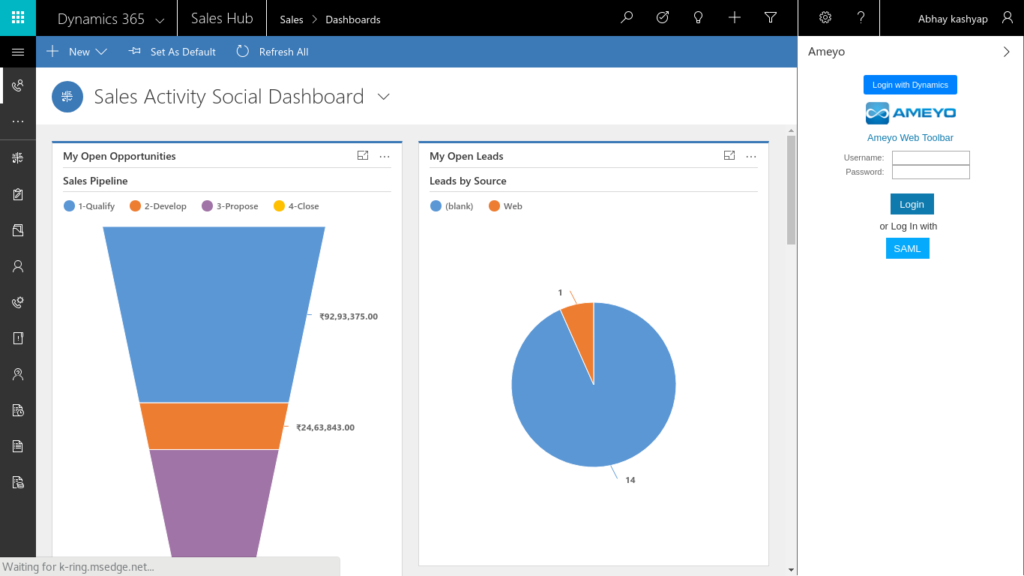Screen dimensions: 1024x576
Task: Click the purple 3-Propose funnel segment
Action: click(214, 503)
